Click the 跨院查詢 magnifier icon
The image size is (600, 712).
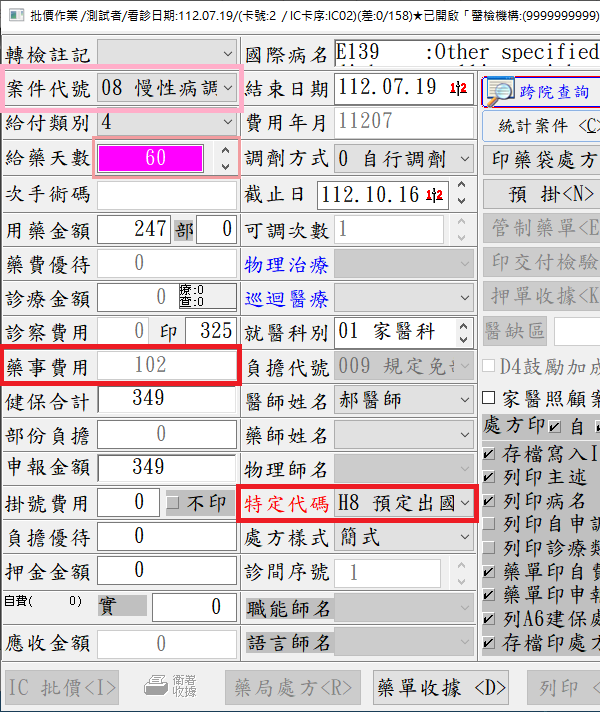click(500, 91)
